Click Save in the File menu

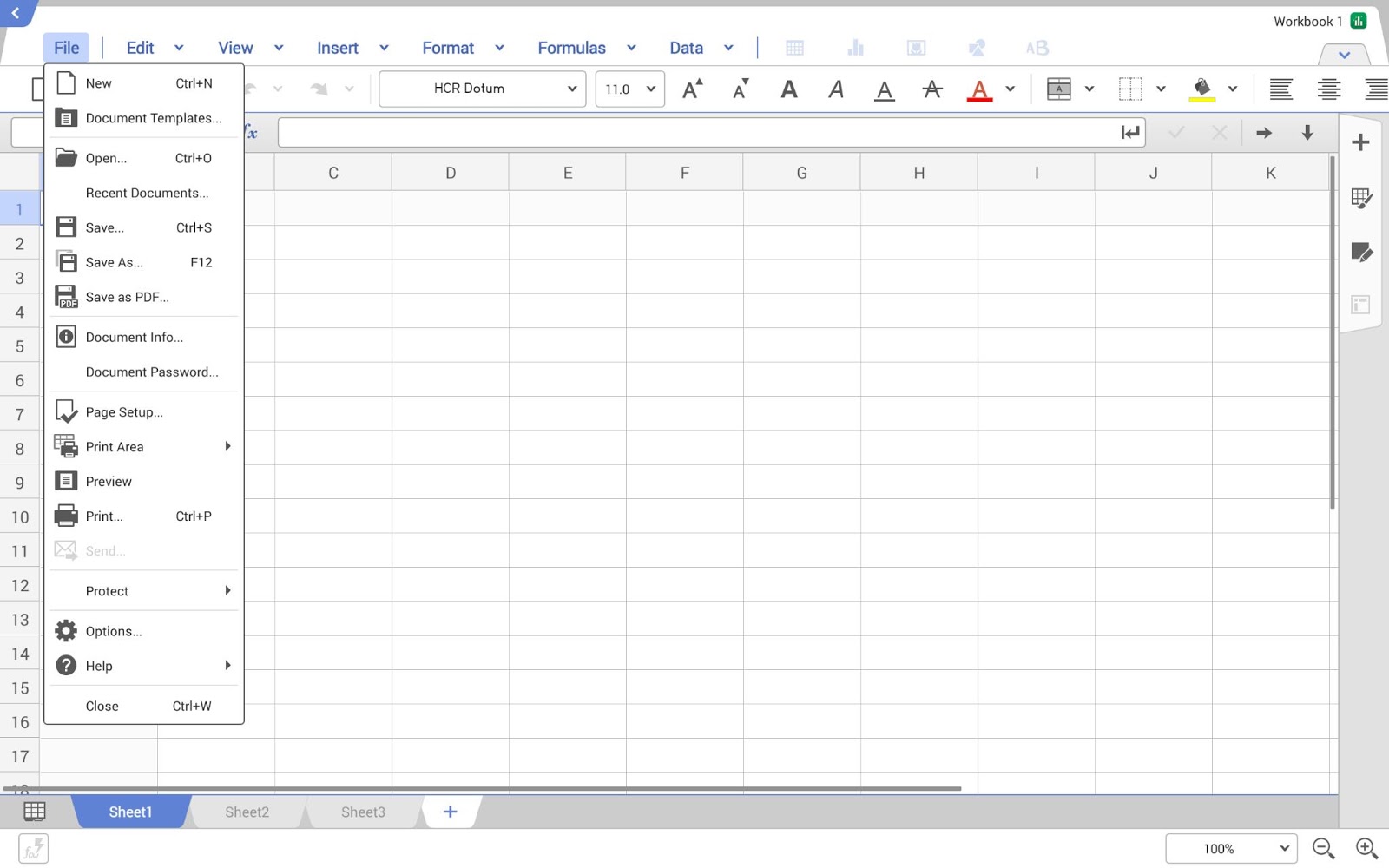click(x=144, y=227)
